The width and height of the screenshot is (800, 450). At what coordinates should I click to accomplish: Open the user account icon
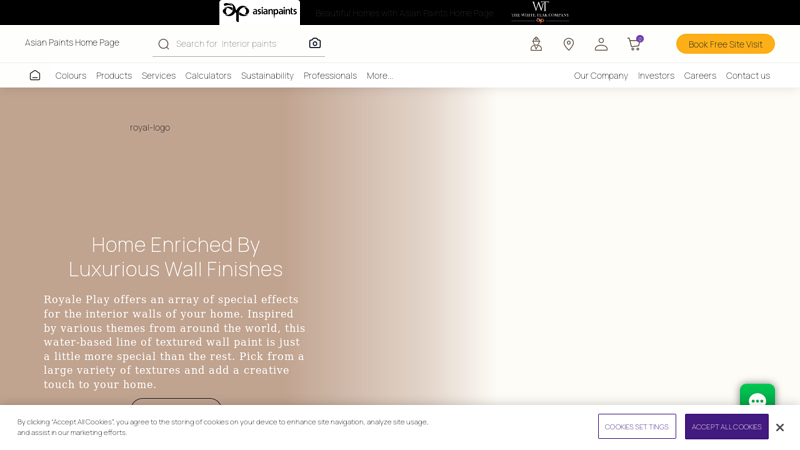[x=601, y=44]
